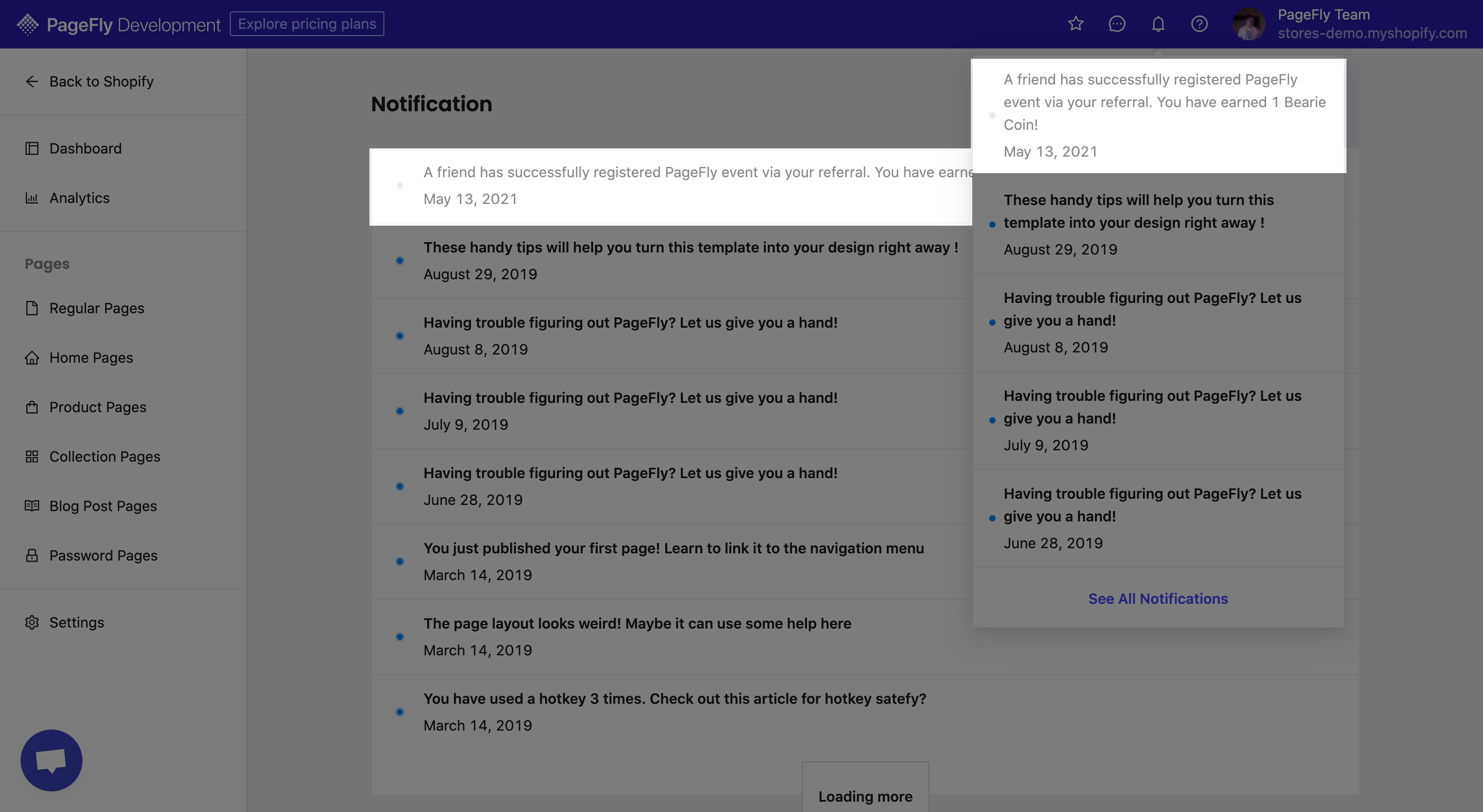Open popup notification dated July 9, 2019
1483x812 pixels.
(x=1158, y=420)
